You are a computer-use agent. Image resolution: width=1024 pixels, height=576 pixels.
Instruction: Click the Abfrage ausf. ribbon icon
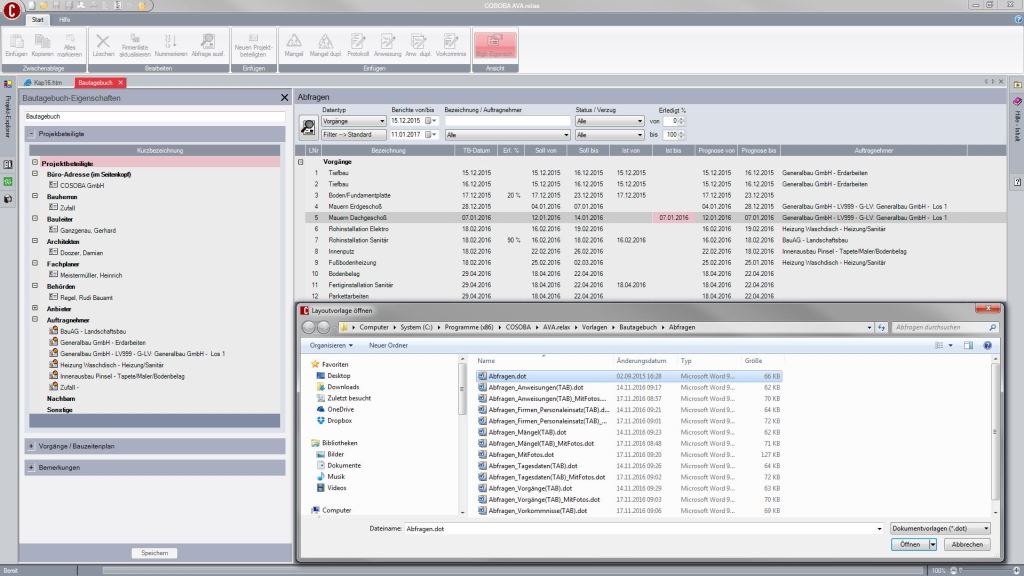coord(208,44)
